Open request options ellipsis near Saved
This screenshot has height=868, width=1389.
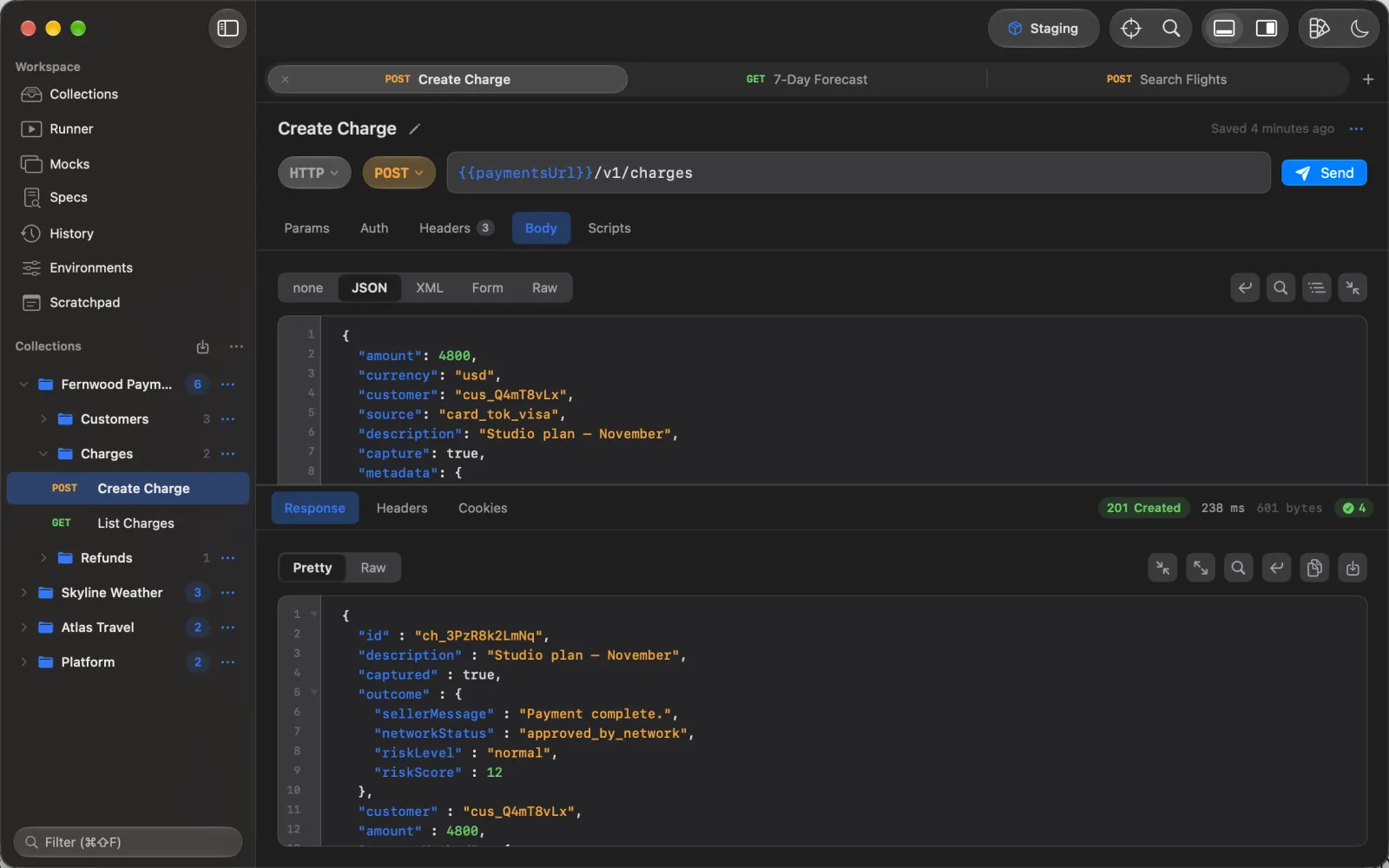pos(1356,129)
